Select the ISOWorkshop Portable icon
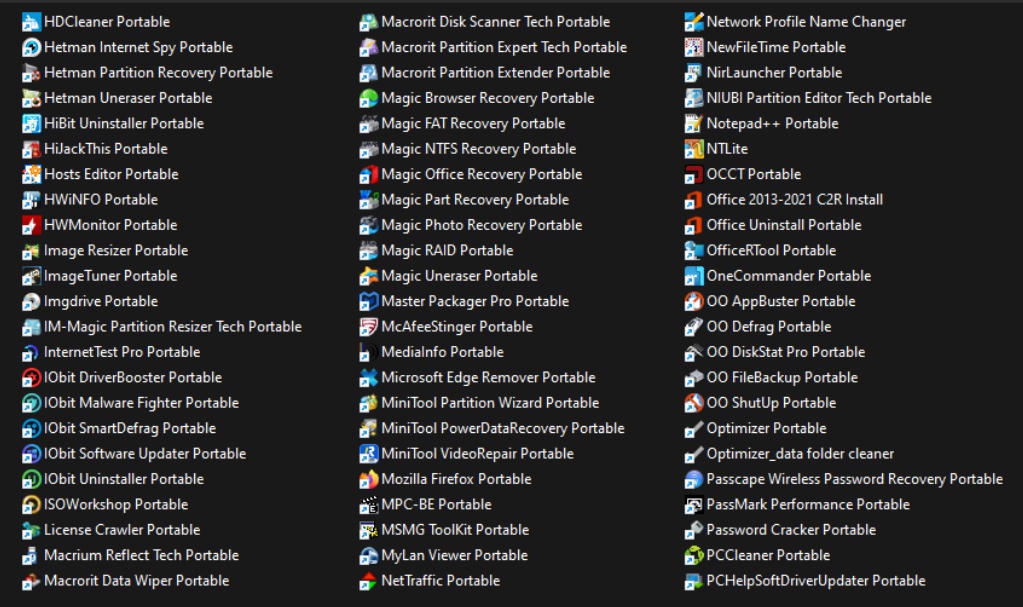 coord(31,505)
